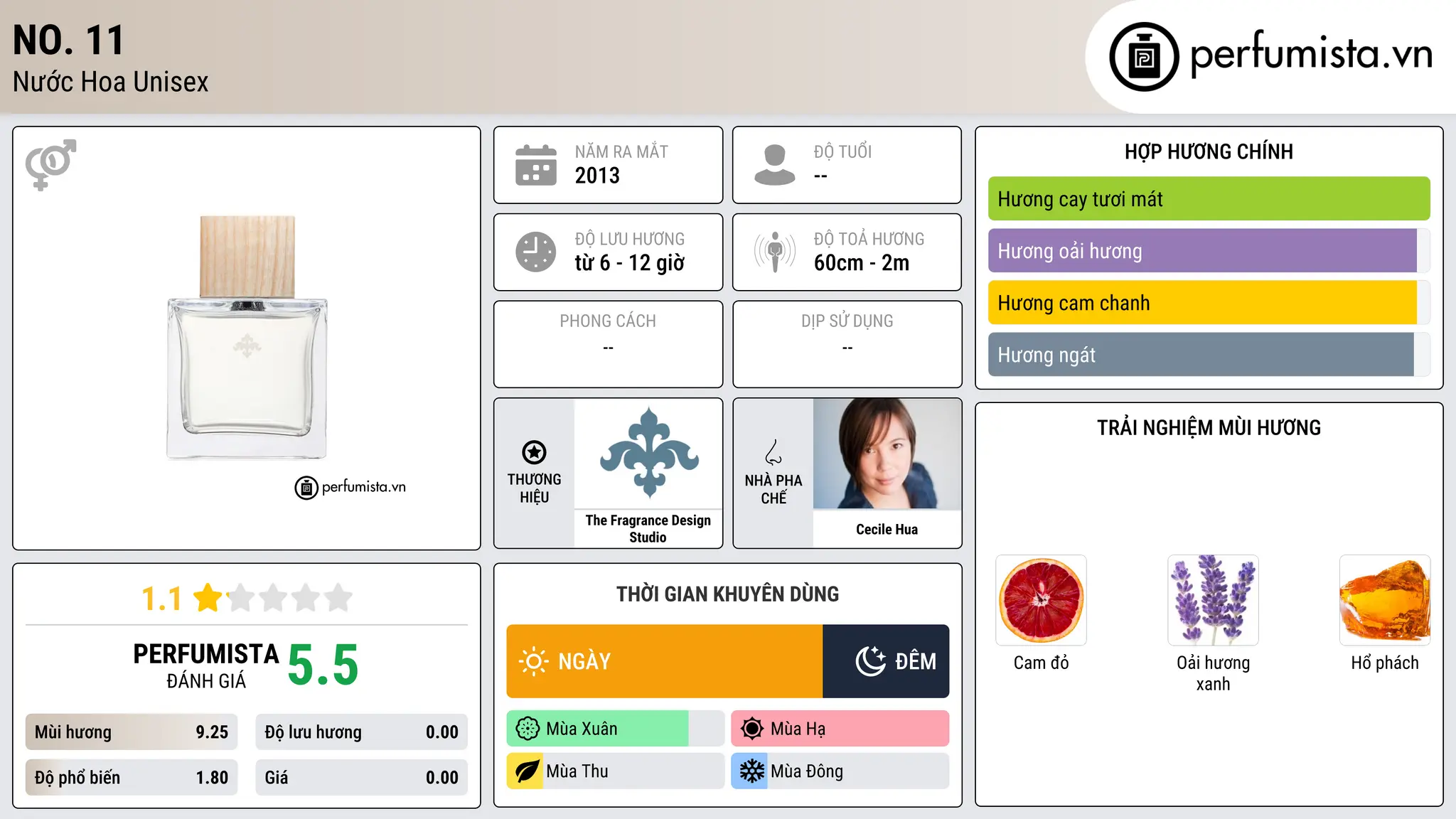Click the "TRẢI NGHIỆM MÙI HƯƠNG" heading
Image resolution: width=1456 pixels, height=819 pixels.
1209,428
